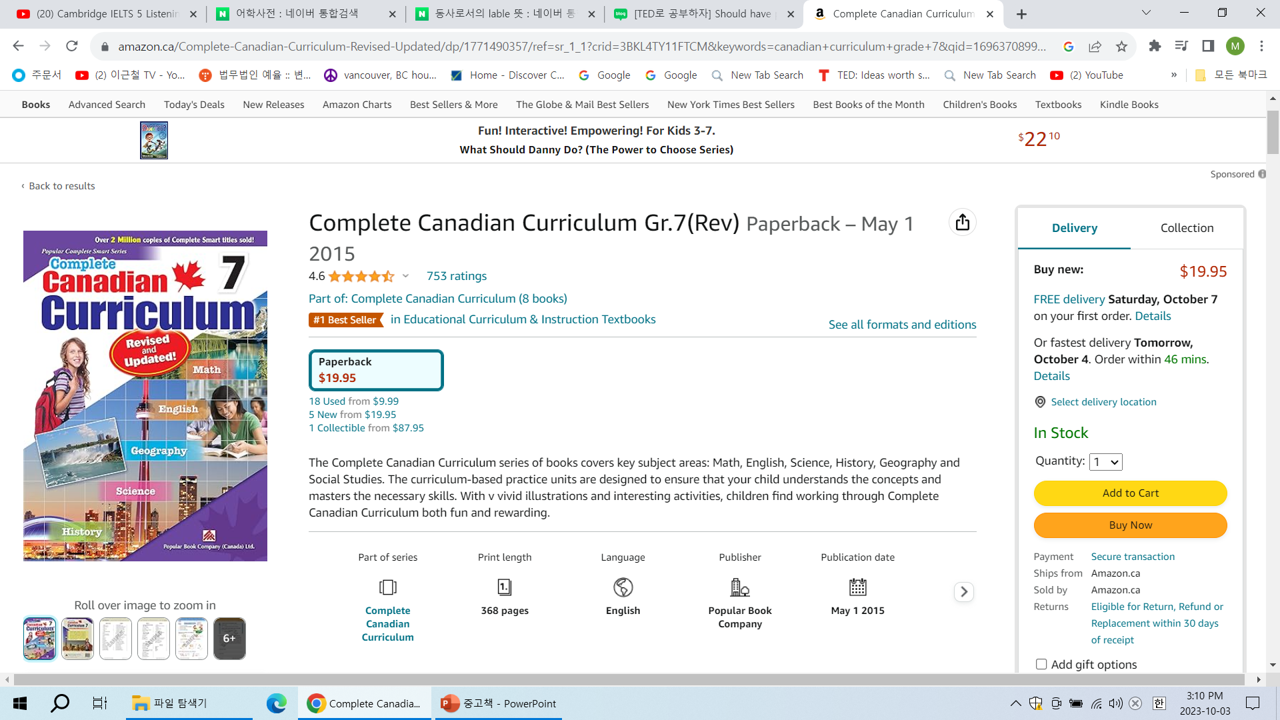
Task: Switch to the Delivery tab
Action: (x=1074, y=228)
